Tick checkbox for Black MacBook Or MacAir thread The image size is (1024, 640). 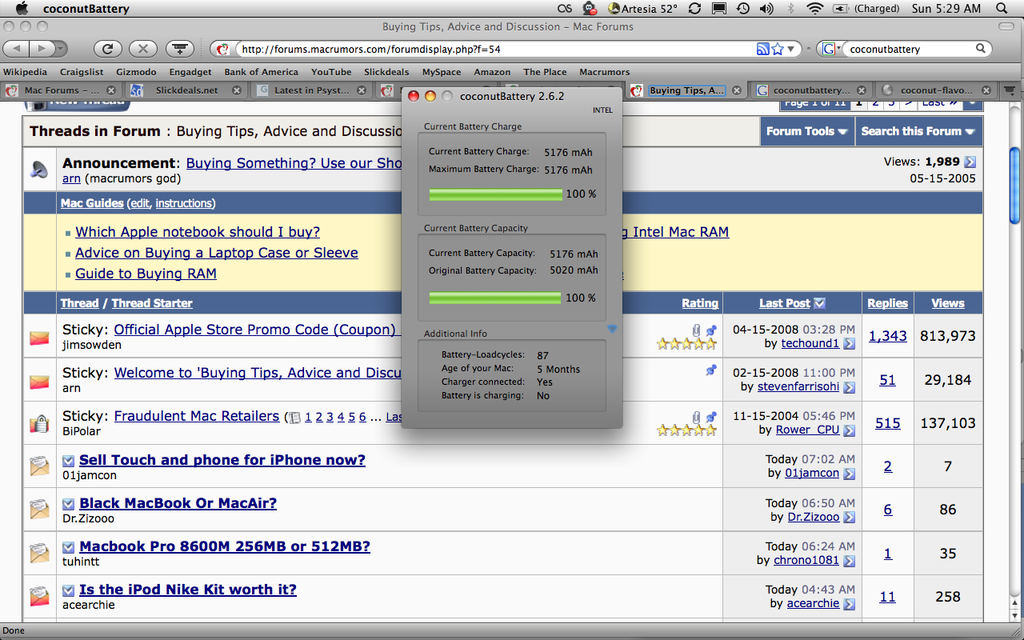(x=68, y=504)
